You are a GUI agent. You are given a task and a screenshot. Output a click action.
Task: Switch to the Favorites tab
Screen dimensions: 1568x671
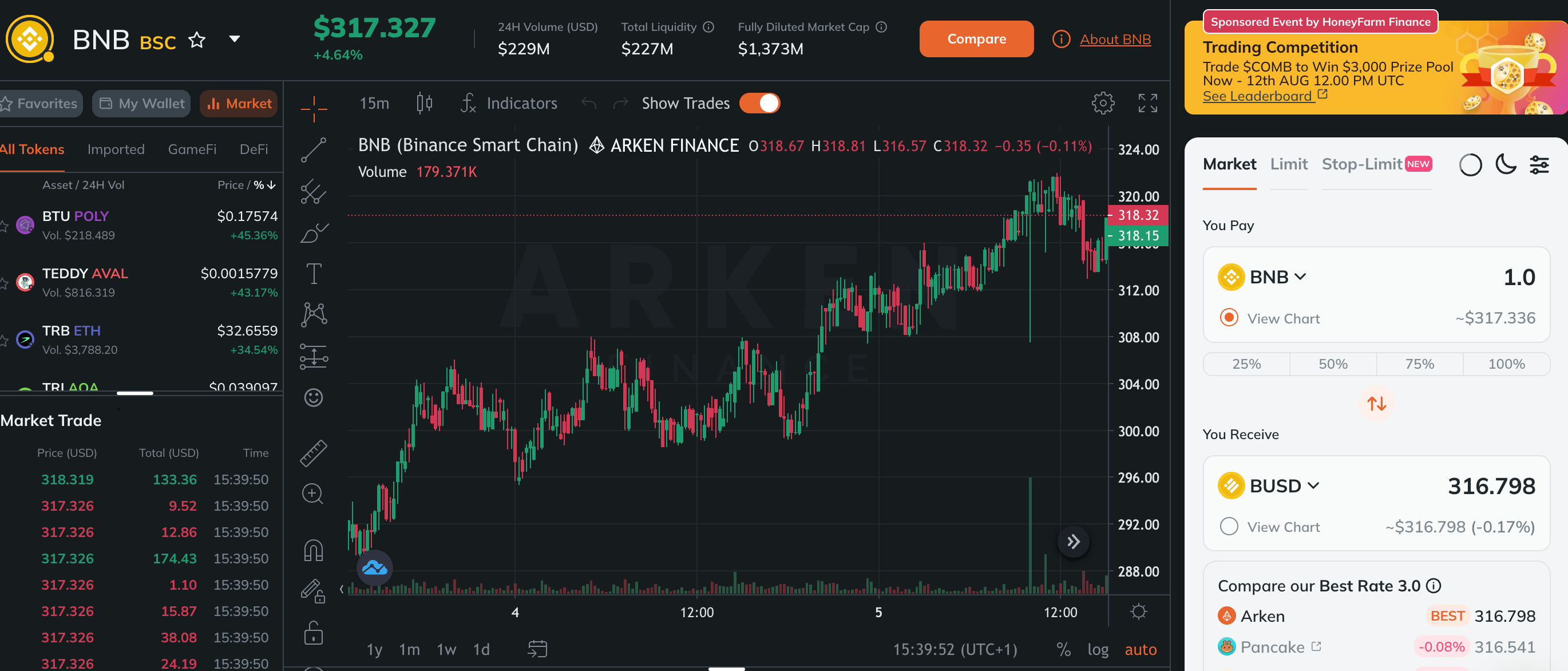pos(40,103)
